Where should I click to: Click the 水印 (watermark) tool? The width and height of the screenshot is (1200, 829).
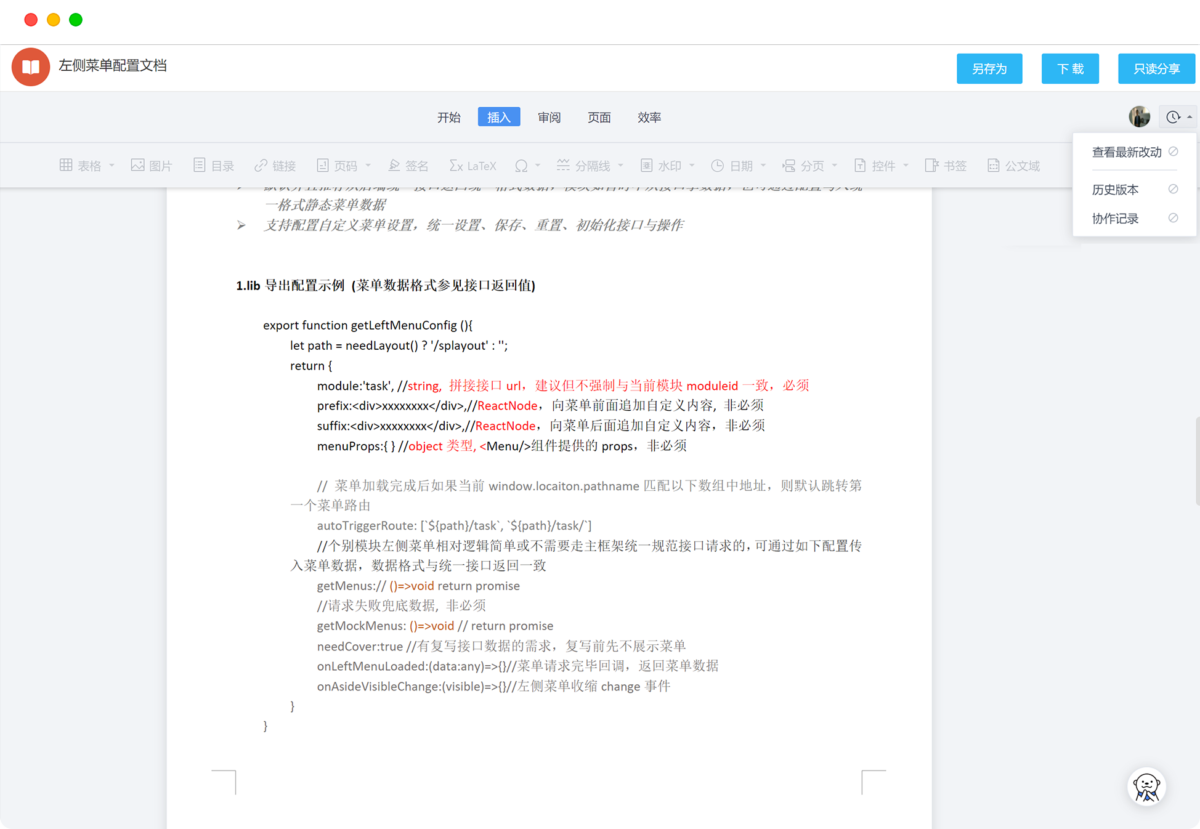coord(662,166)
